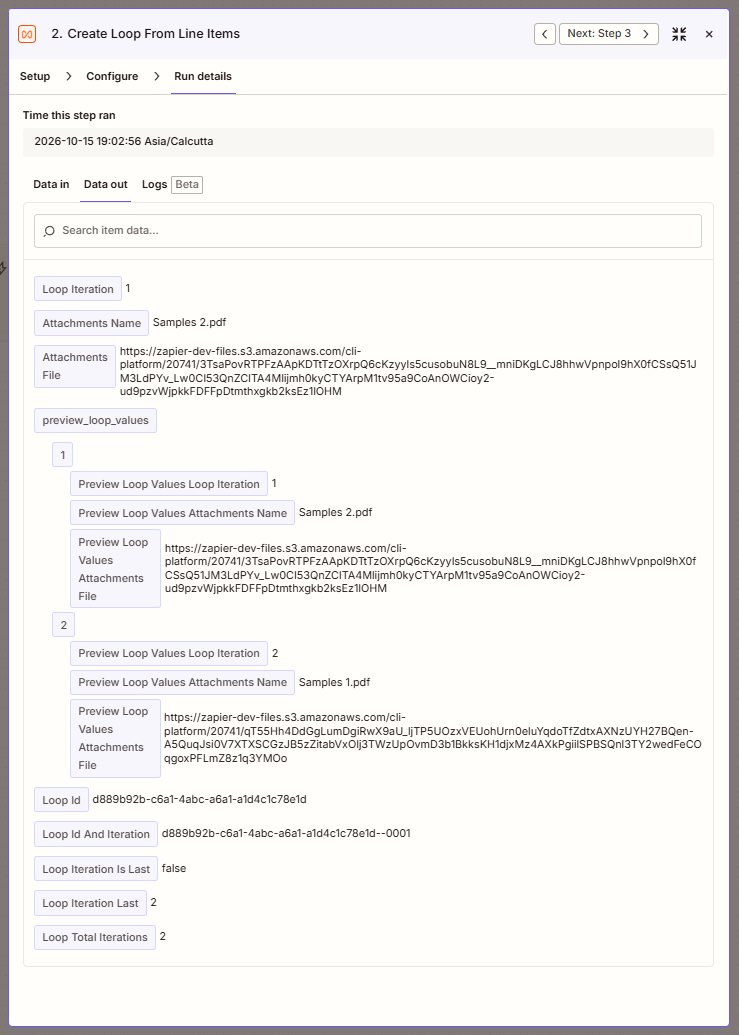Image resolution: width=739 pixels, height=1035 pixels.
Task: Click the Samples 1.pdf value
Action: point(335,682)
